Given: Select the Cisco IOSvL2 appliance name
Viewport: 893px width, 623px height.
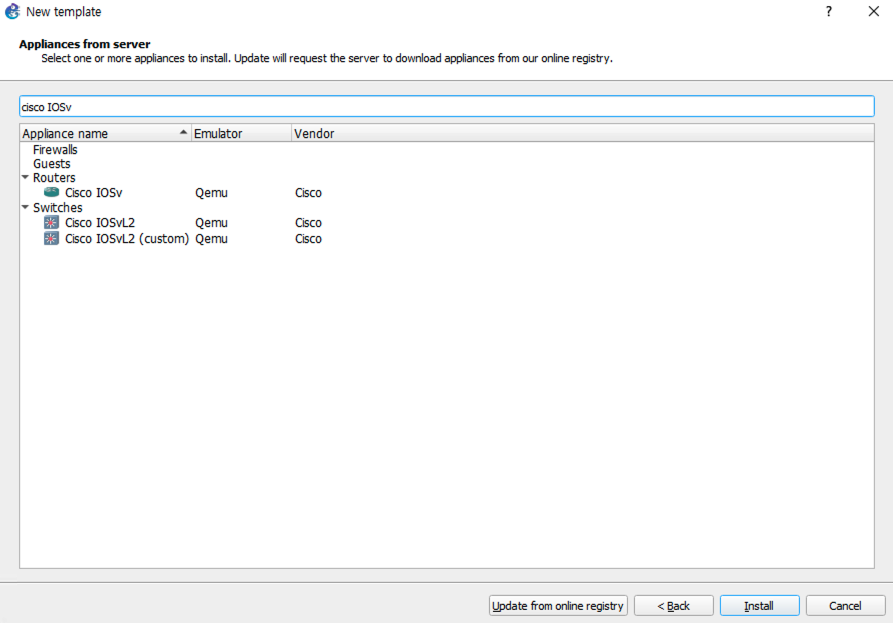Looking at the screenshot, I should 100,223.
